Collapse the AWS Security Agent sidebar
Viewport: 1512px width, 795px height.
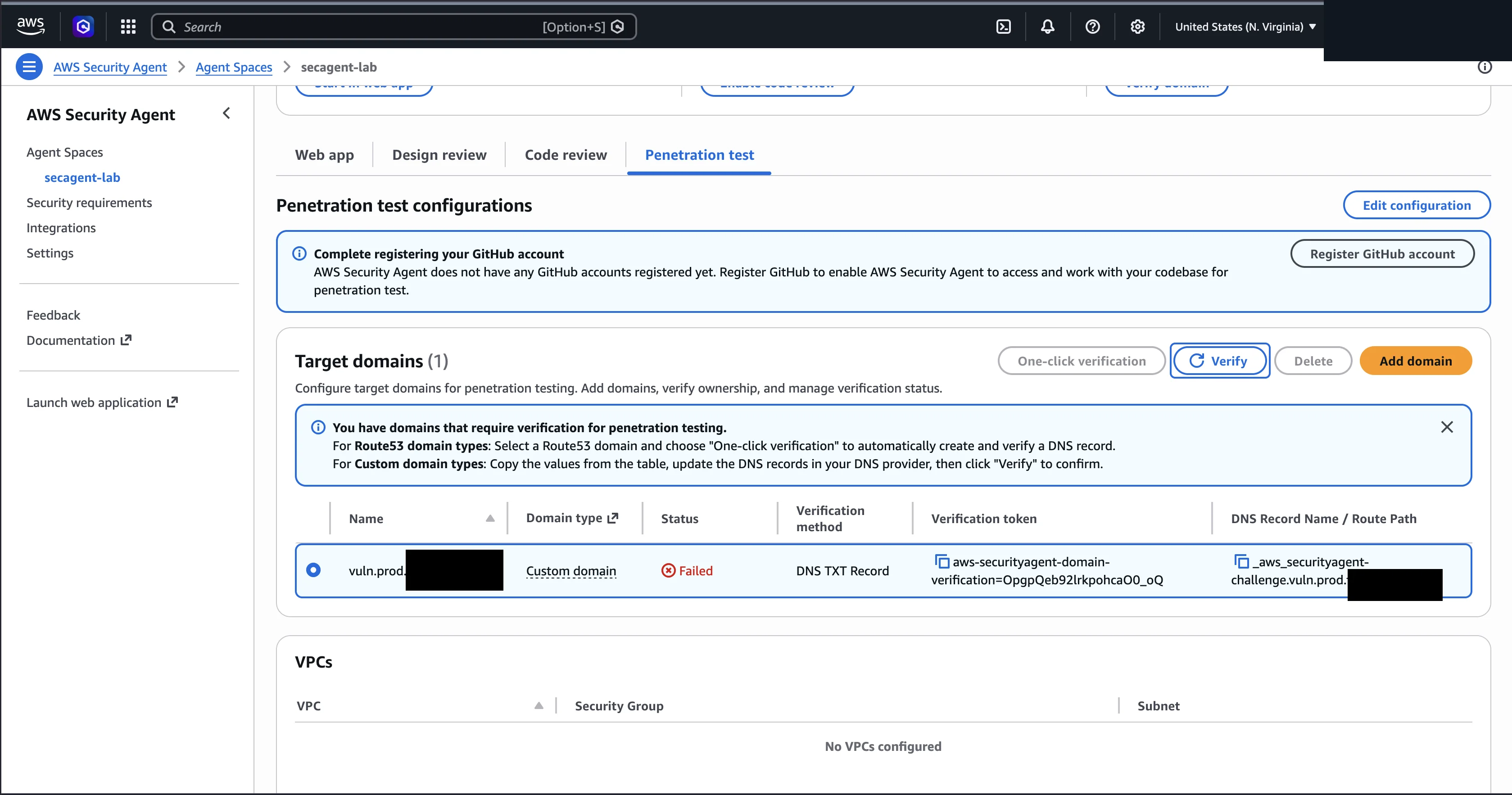(226, 113)
